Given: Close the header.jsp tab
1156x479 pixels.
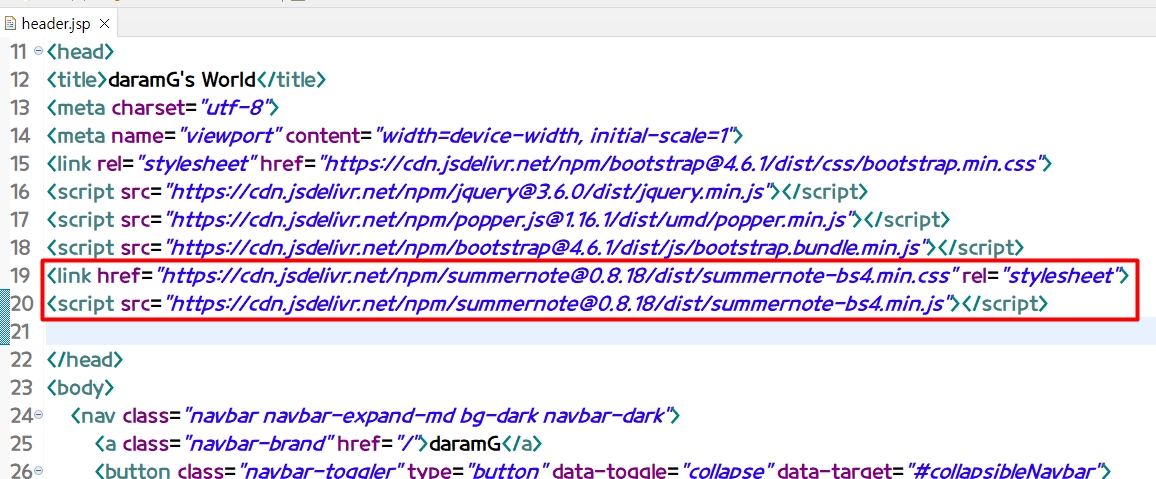Looking at the screenshot, I should [104, 24].
